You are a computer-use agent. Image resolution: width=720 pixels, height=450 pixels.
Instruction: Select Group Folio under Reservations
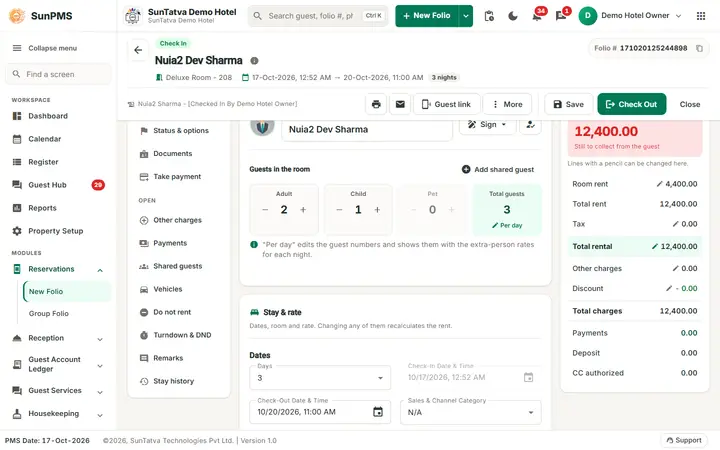[67, 314]
